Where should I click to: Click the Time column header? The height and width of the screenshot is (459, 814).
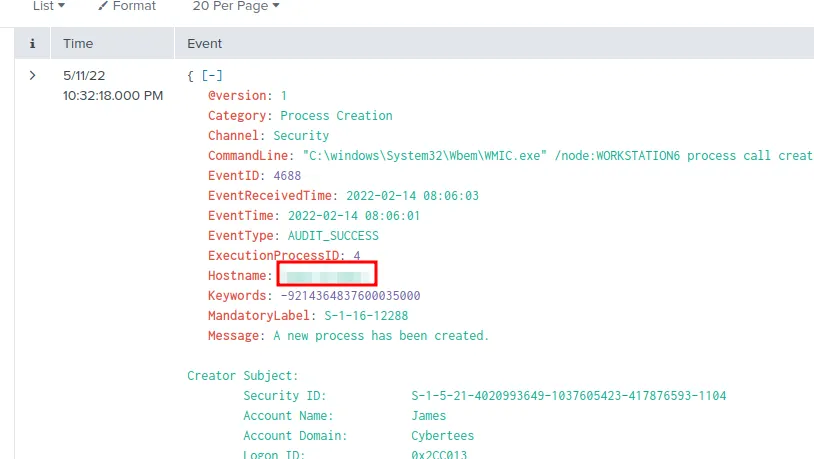[x=78, y=44]
